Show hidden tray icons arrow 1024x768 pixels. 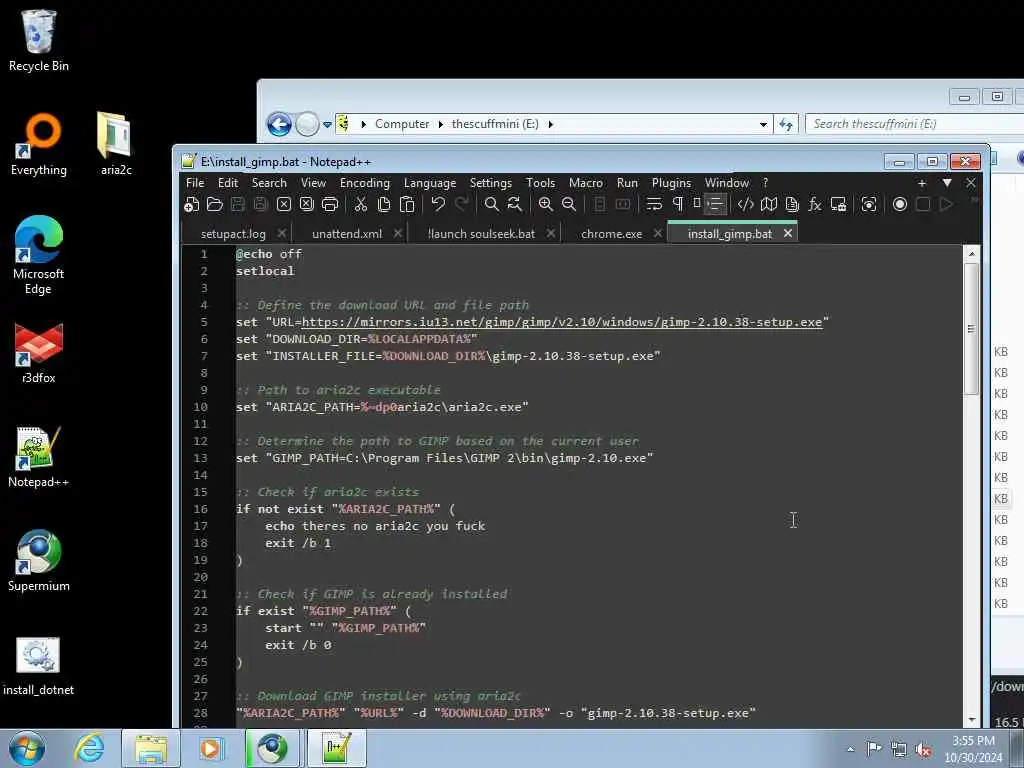click(x=850, y=749)
